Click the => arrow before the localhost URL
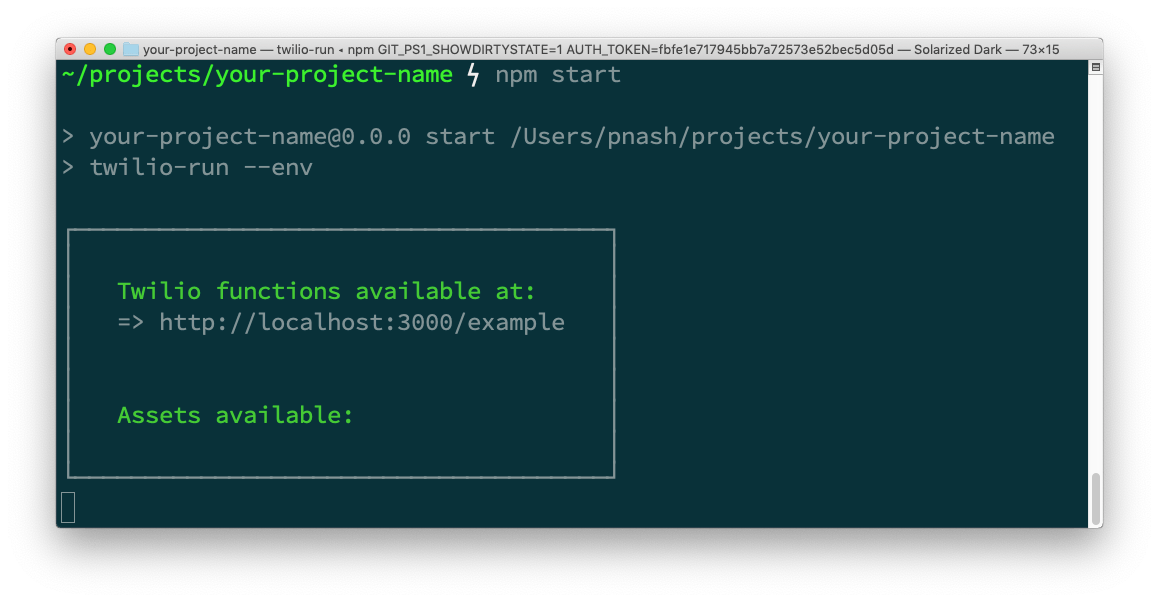This screenshot has width=1159, height=602. (131, 322)
